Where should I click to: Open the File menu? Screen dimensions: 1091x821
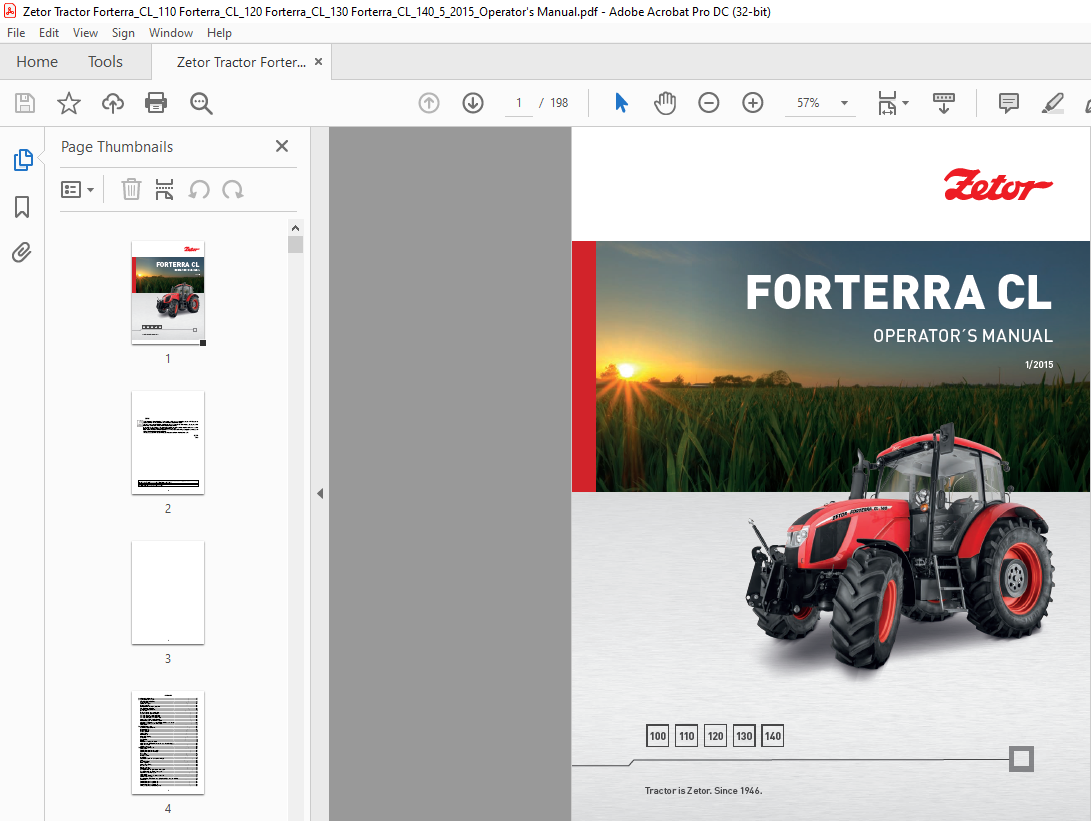coord(16,33)
